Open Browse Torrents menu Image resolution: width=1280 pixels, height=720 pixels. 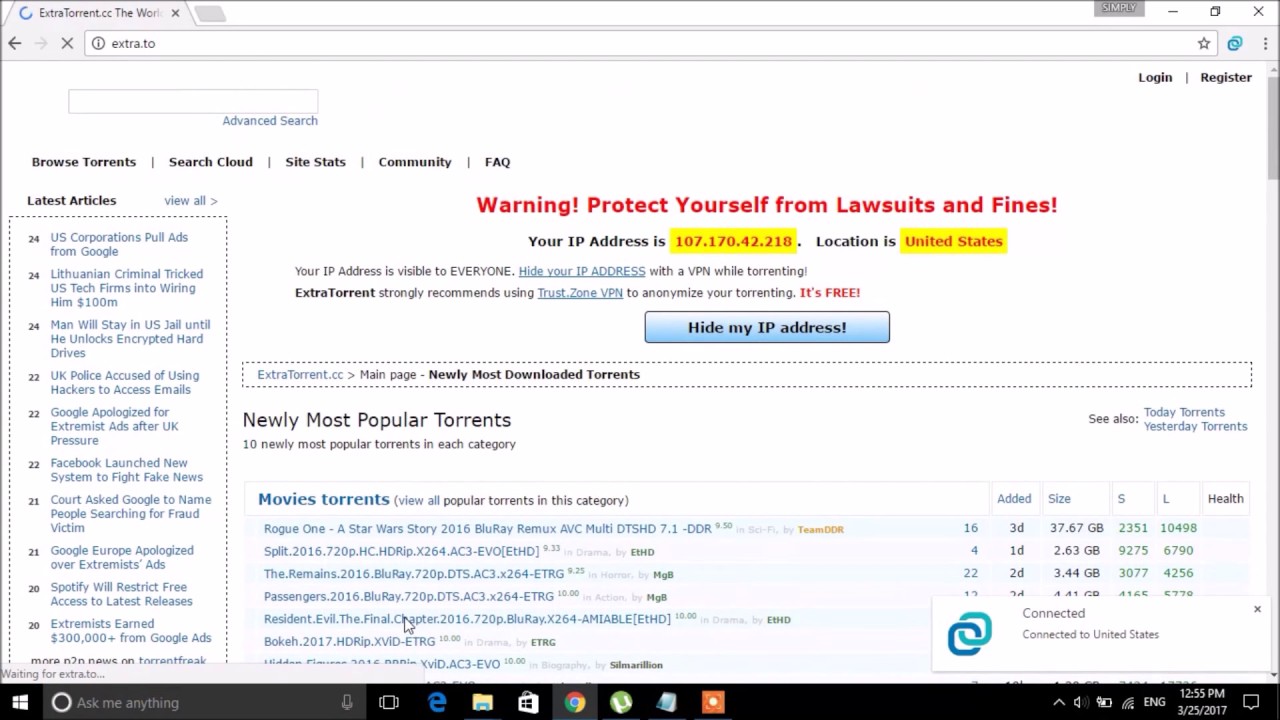coord(84,162)
